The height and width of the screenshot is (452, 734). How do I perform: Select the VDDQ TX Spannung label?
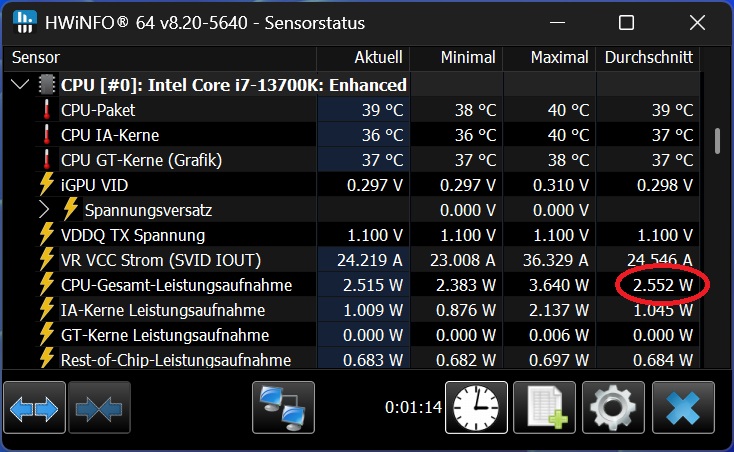point(133,235)
